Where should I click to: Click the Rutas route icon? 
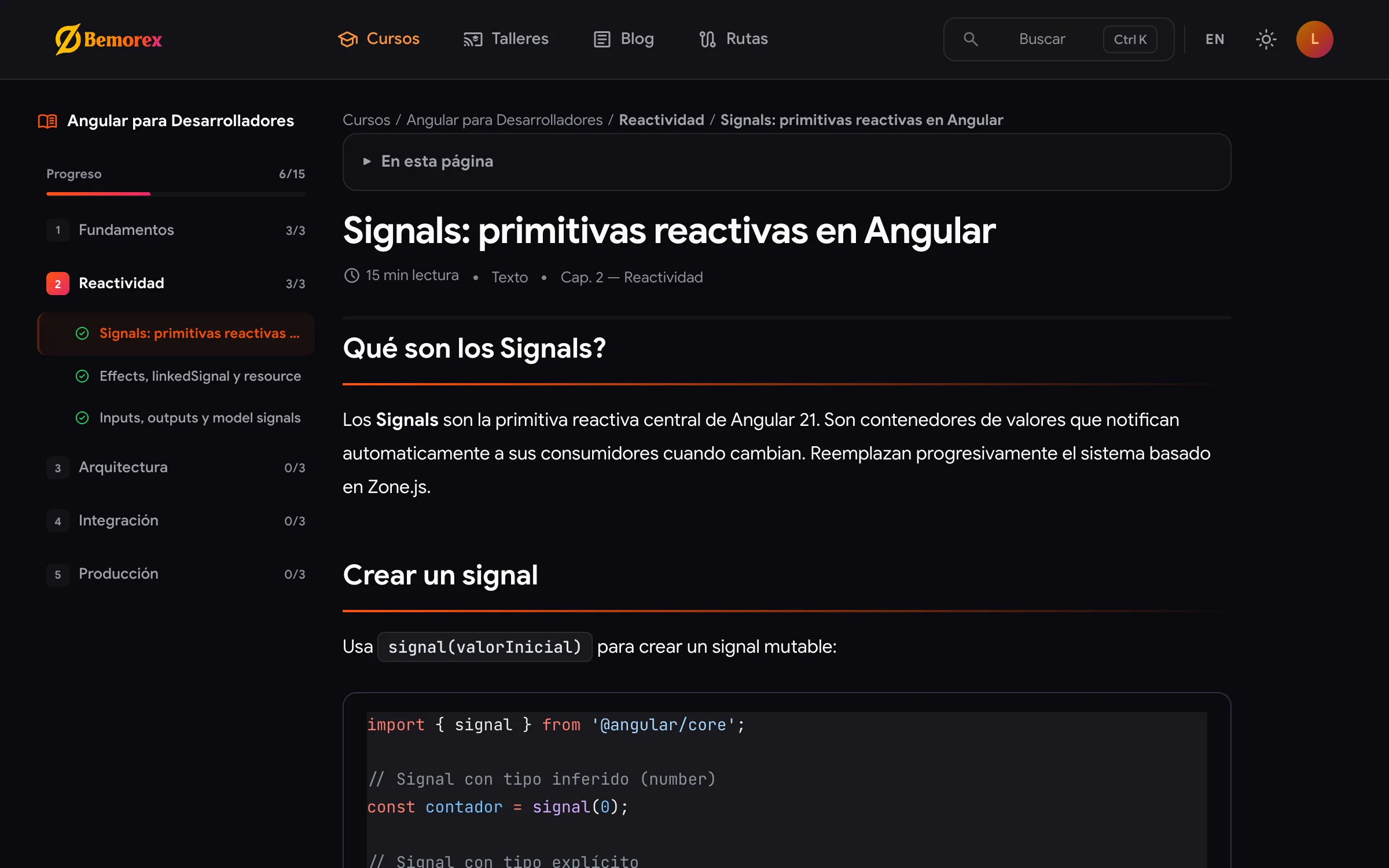(x=707, y=39)
